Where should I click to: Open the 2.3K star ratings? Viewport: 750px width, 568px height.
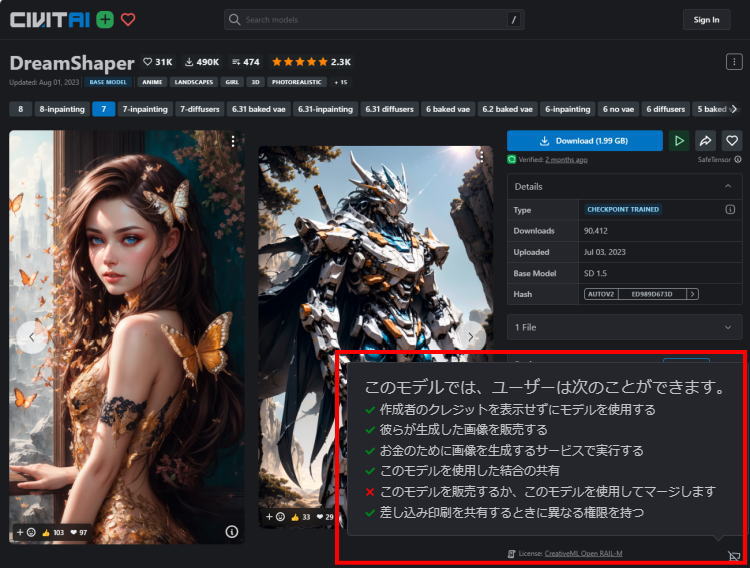[311, 62]
